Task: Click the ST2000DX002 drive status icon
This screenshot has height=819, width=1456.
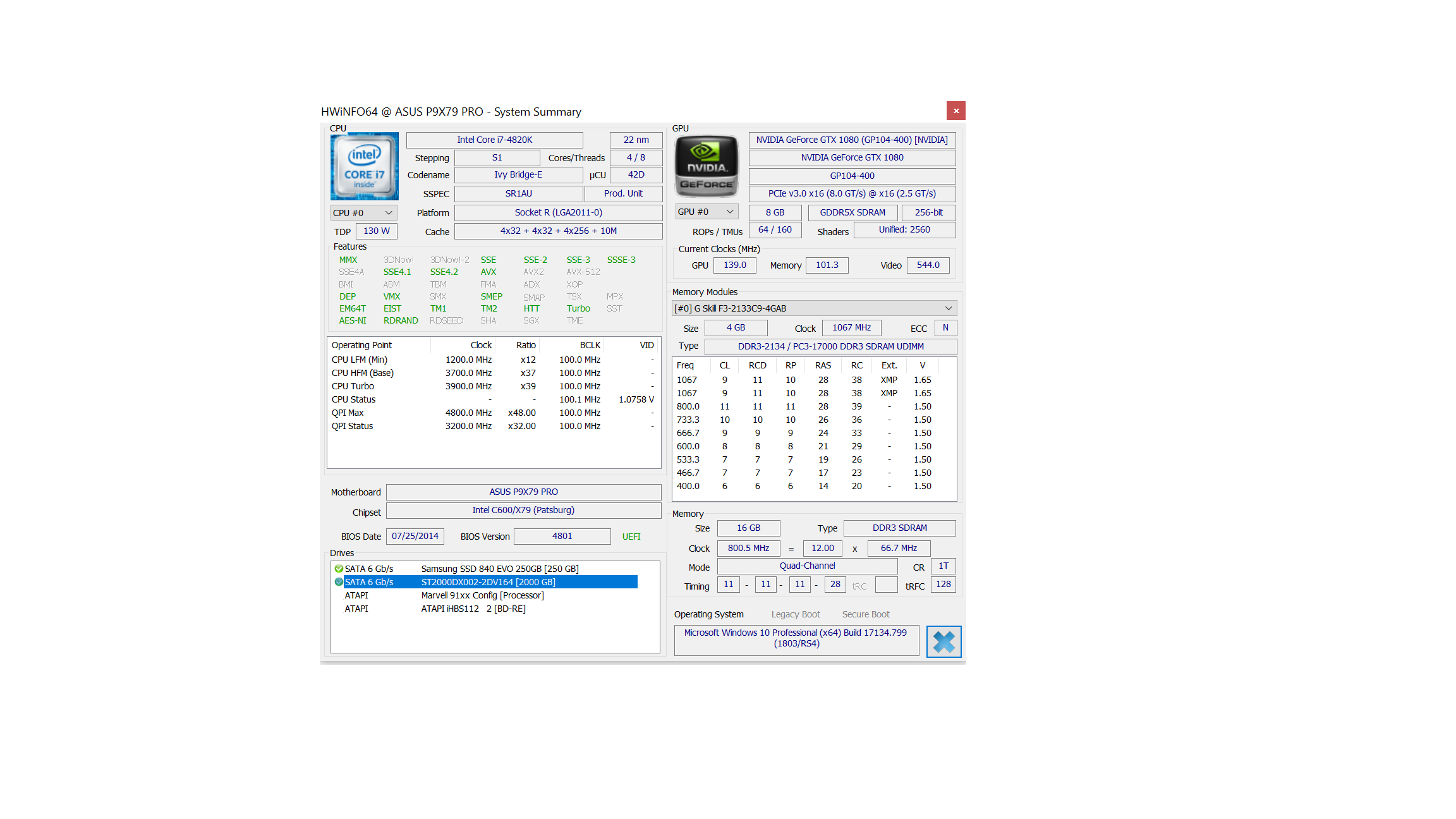Action: coord(339,582)
